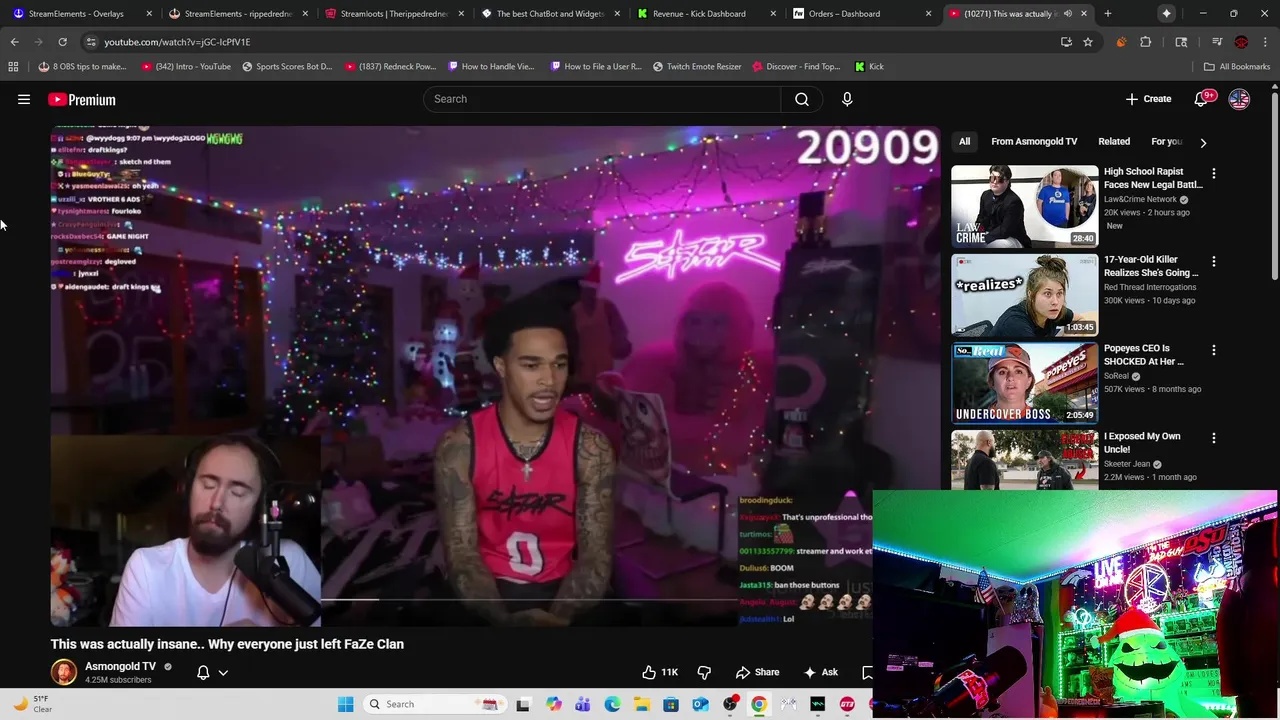
Task: Open All Bookmarks folder
Action: coord(1237,66)
